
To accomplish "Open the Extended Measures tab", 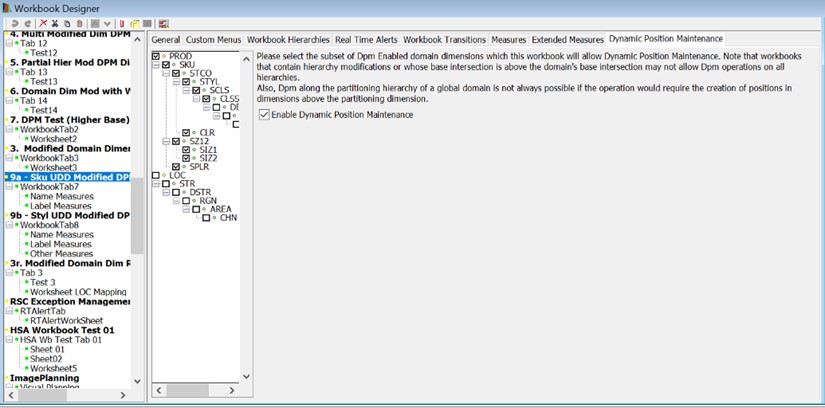I will [x=568, y=39].
